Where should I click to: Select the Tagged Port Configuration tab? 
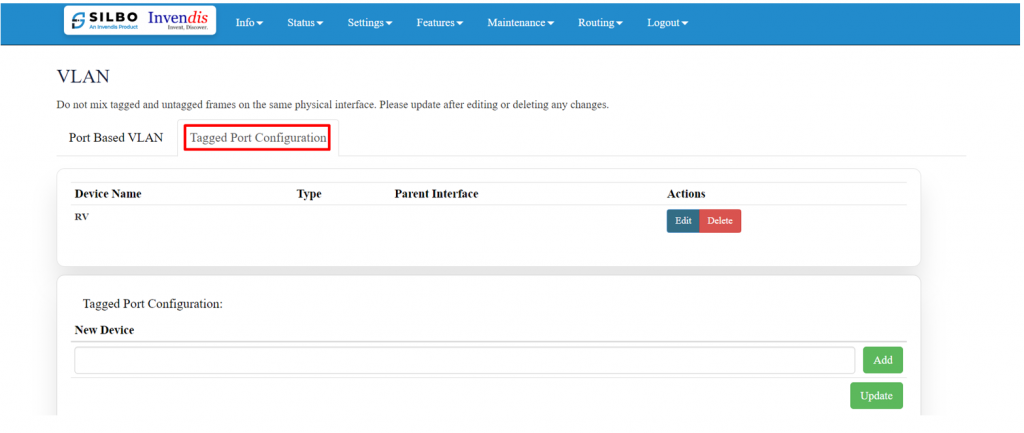258,138
